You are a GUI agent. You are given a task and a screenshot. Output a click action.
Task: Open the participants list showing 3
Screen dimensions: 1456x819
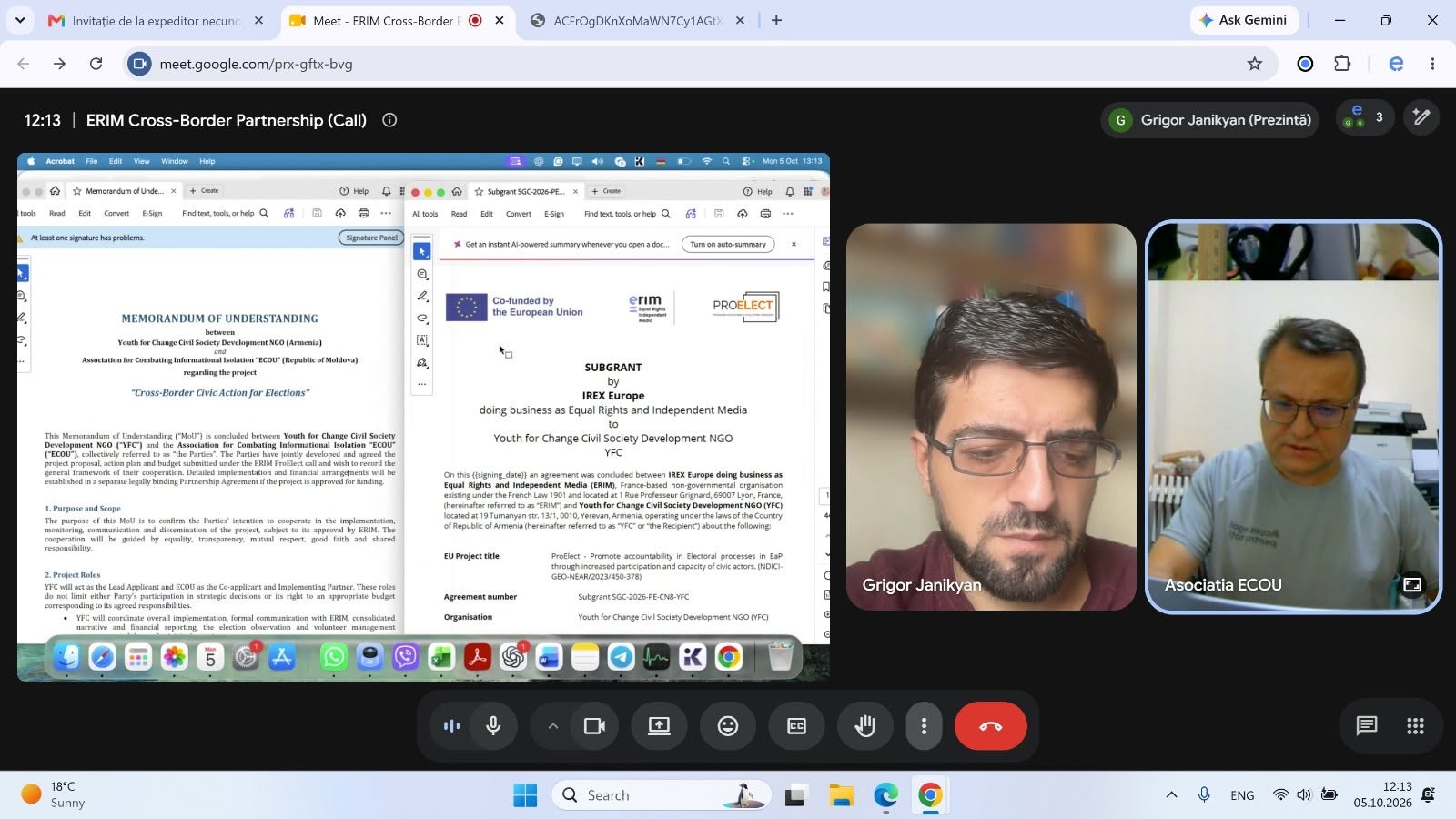tap(1365, 118)
